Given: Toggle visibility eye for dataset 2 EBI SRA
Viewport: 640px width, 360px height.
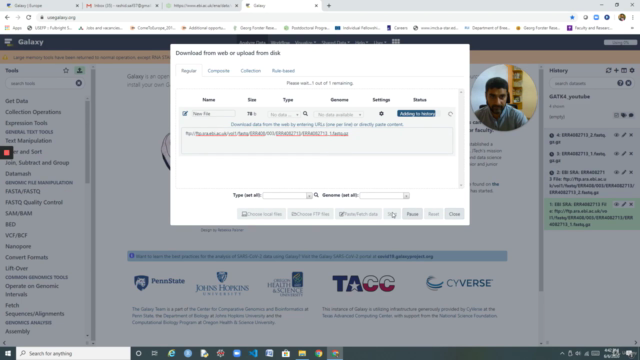Looking at the screenshot, I should coord(616,172).
